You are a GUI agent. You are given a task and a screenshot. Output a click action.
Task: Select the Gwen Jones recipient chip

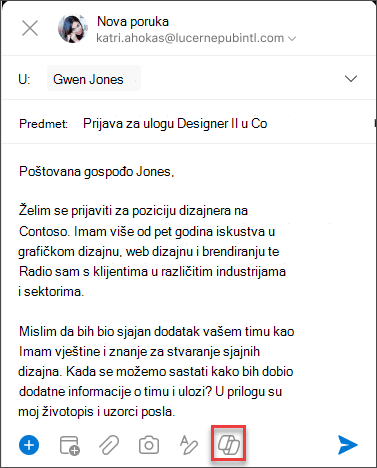tap(94, 79)
